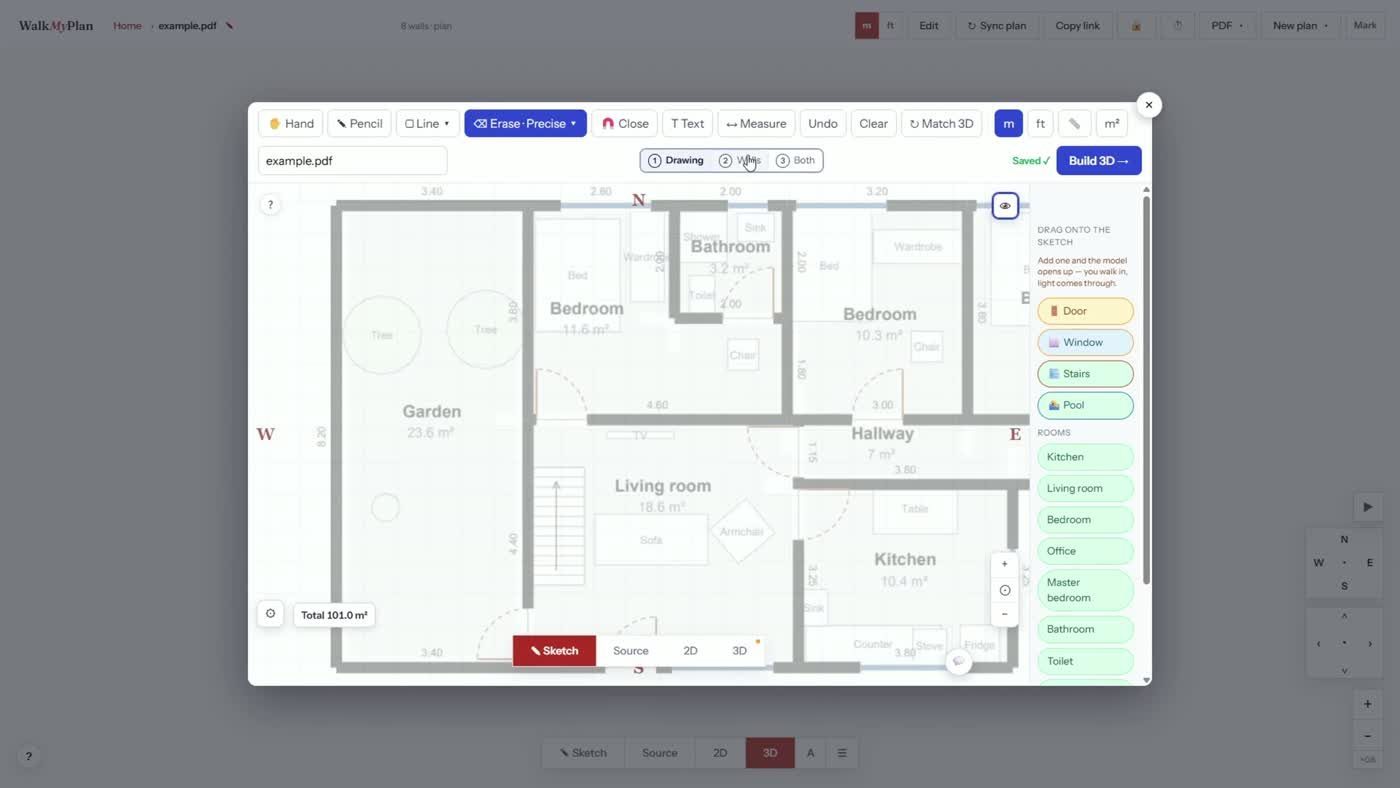Select the Walls step option
The height and width of the screenshot is (788, 1400).
740,160
